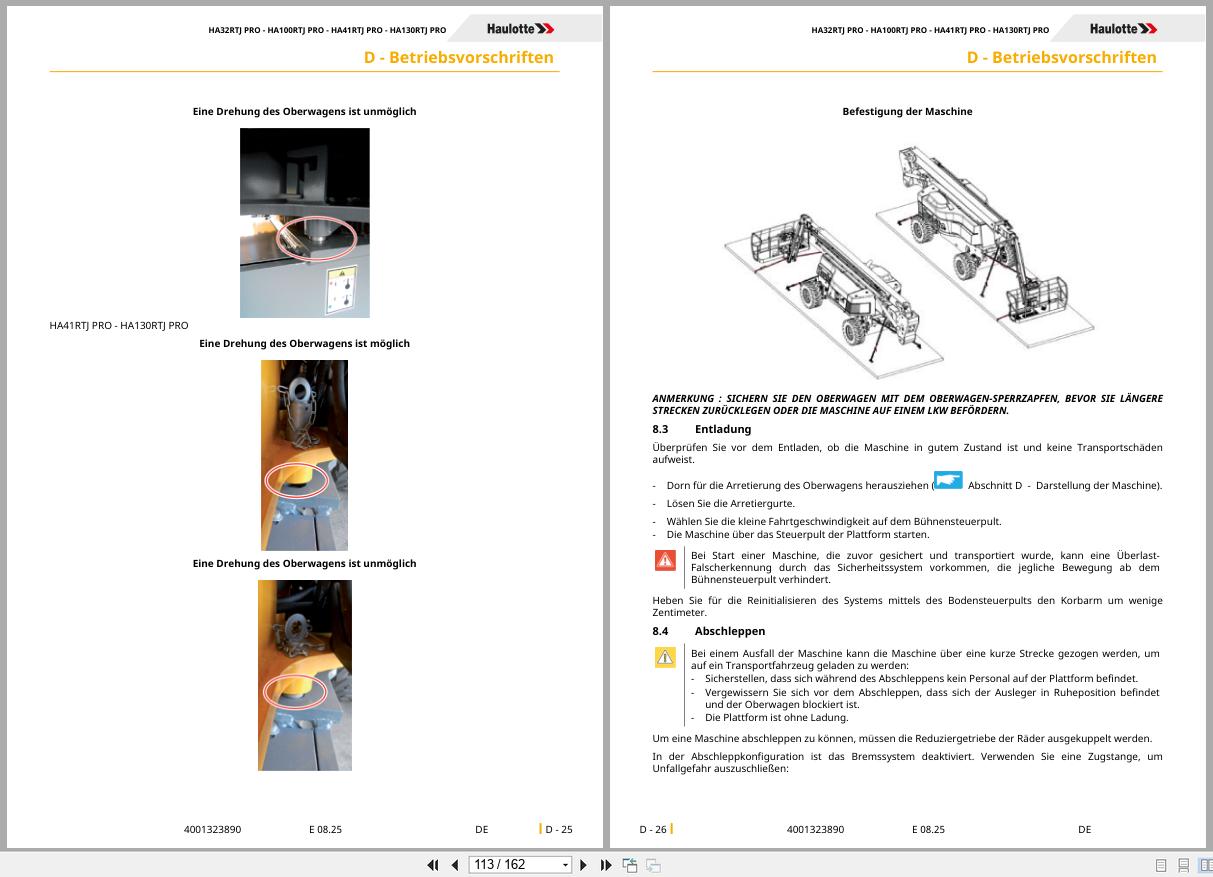Image resolution: width=1213 pixels, height=877 pixels.
Task: Click the photo under 'Oberwagens ist möglich'
Action: click(305, 455)
